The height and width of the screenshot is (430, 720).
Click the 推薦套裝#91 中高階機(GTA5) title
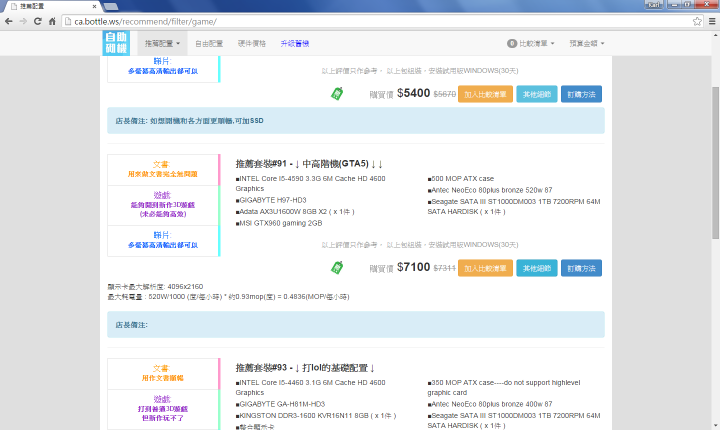click(x=309, y=164)
